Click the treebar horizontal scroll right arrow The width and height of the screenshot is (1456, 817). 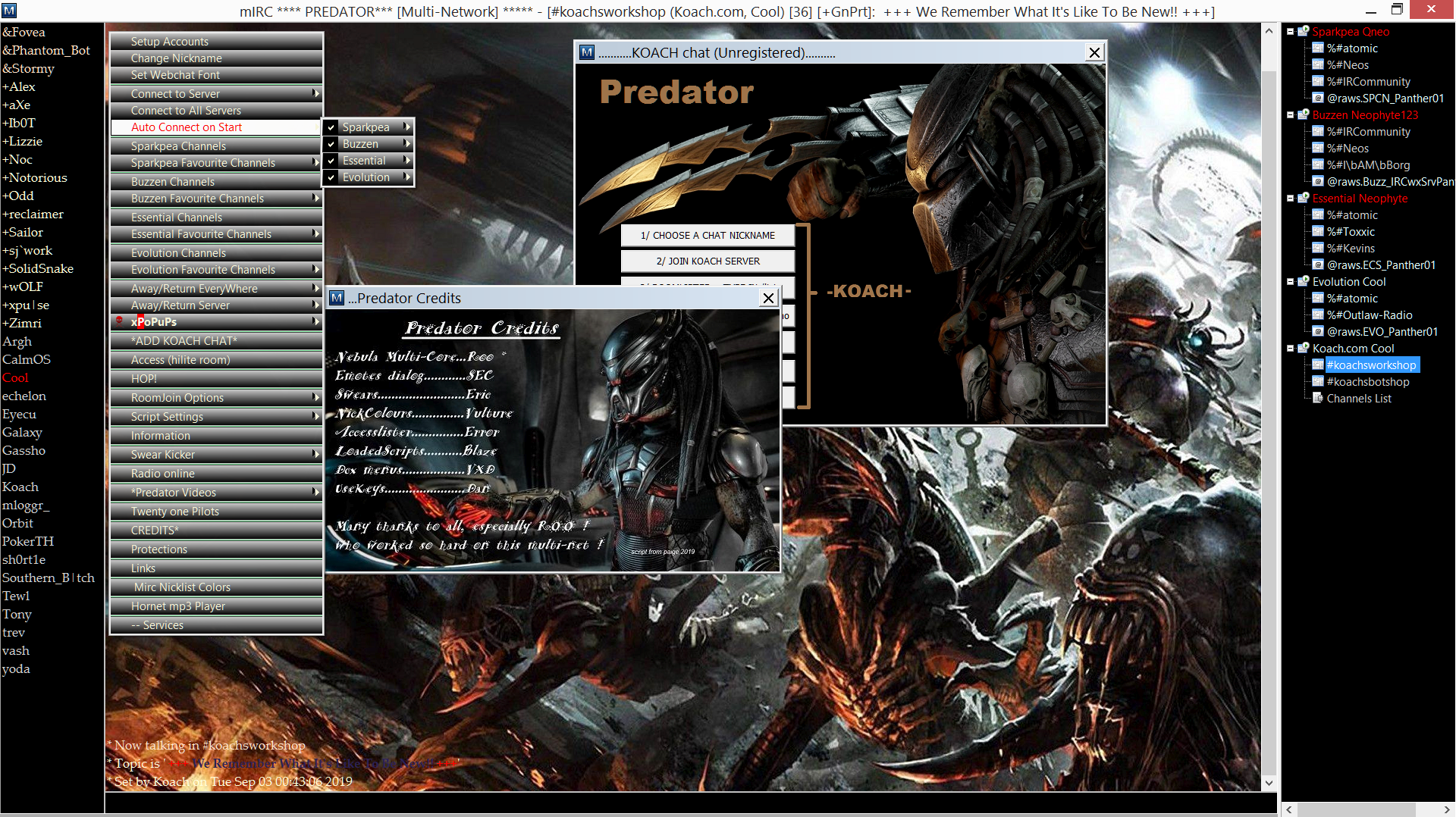coord(1447,809)
